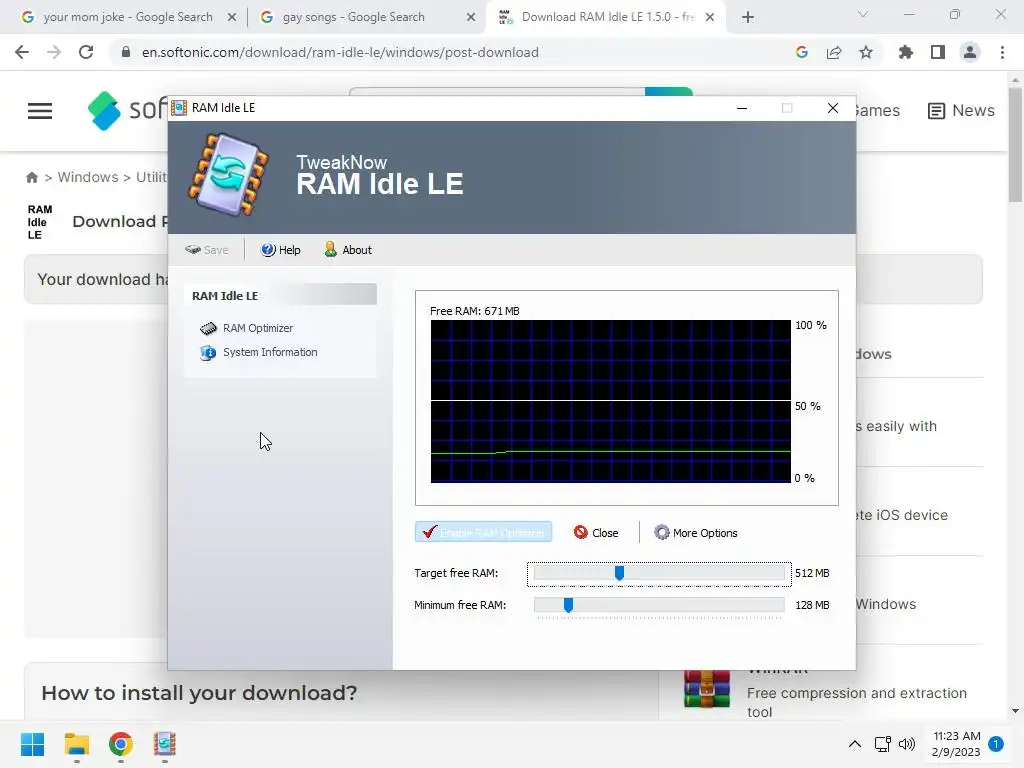Share this page via Chrome share icon

coord(834,52)
